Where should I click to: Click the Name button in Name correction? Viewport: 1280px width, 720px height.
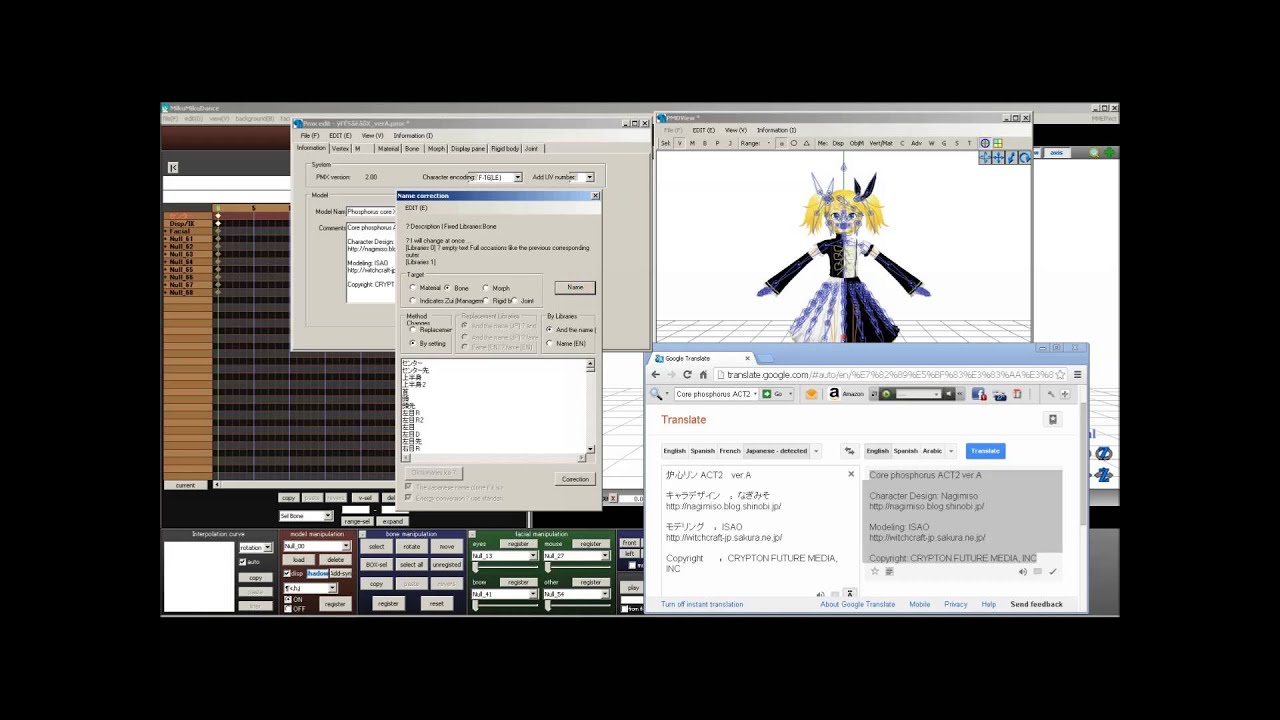(575, 288)
